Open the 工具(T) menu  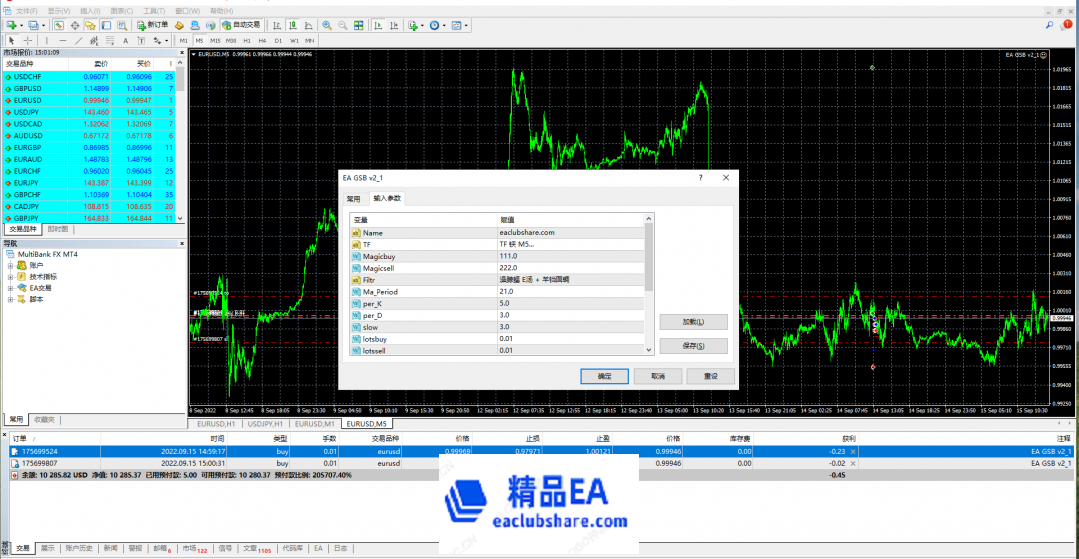[x=153, y=11]
